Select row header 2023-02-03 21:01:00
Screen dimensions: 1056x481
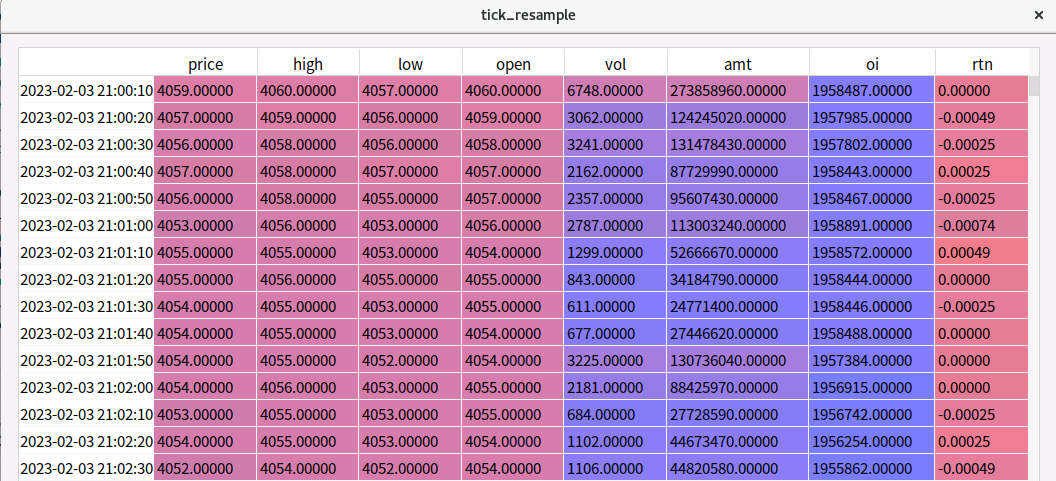point(86,225)
